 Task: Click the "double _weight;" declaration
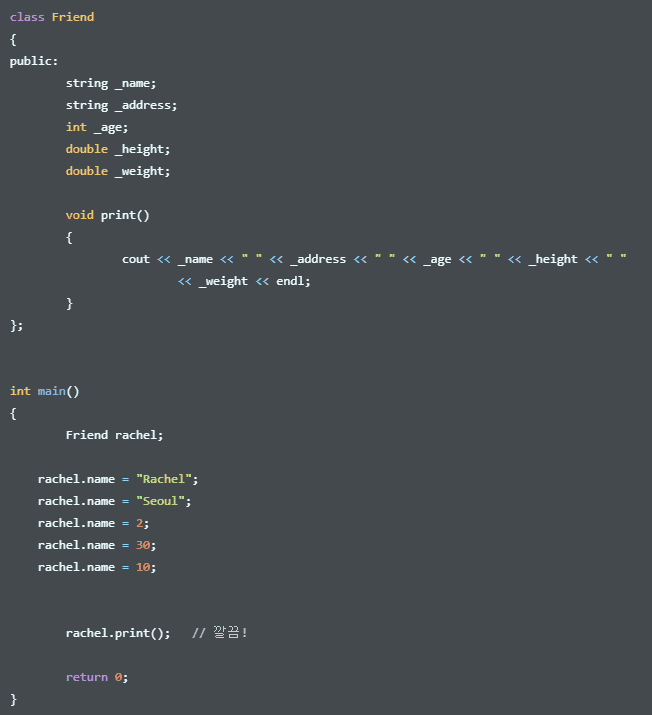[118, 171]
